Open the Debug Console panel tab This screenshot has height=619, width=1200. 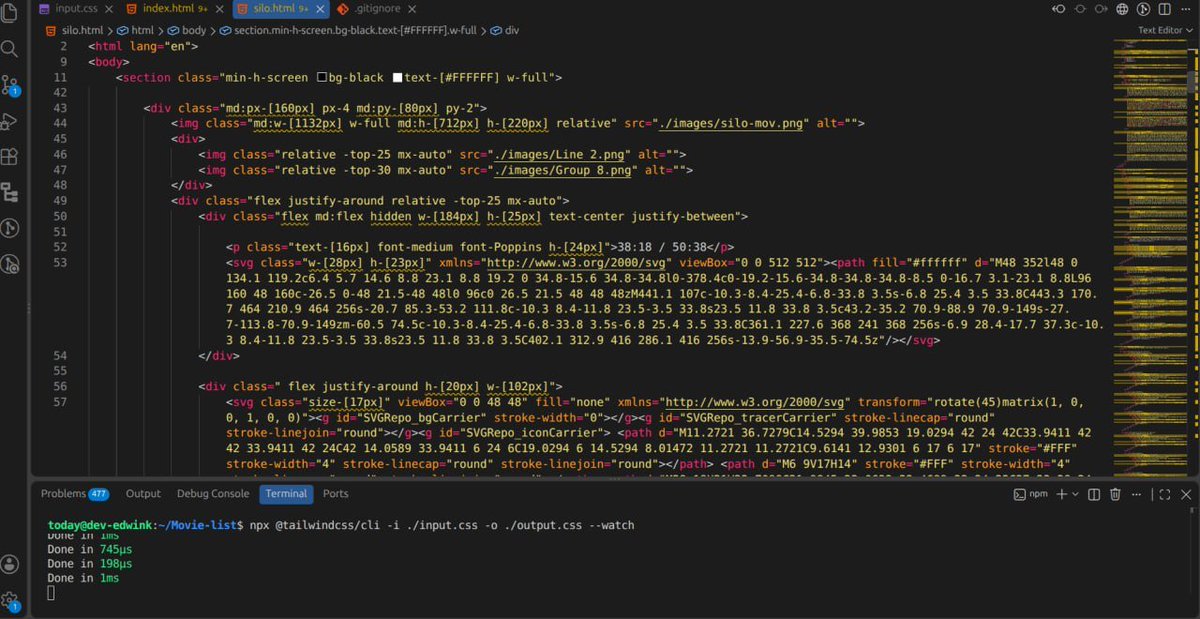(x=213, y=494)
